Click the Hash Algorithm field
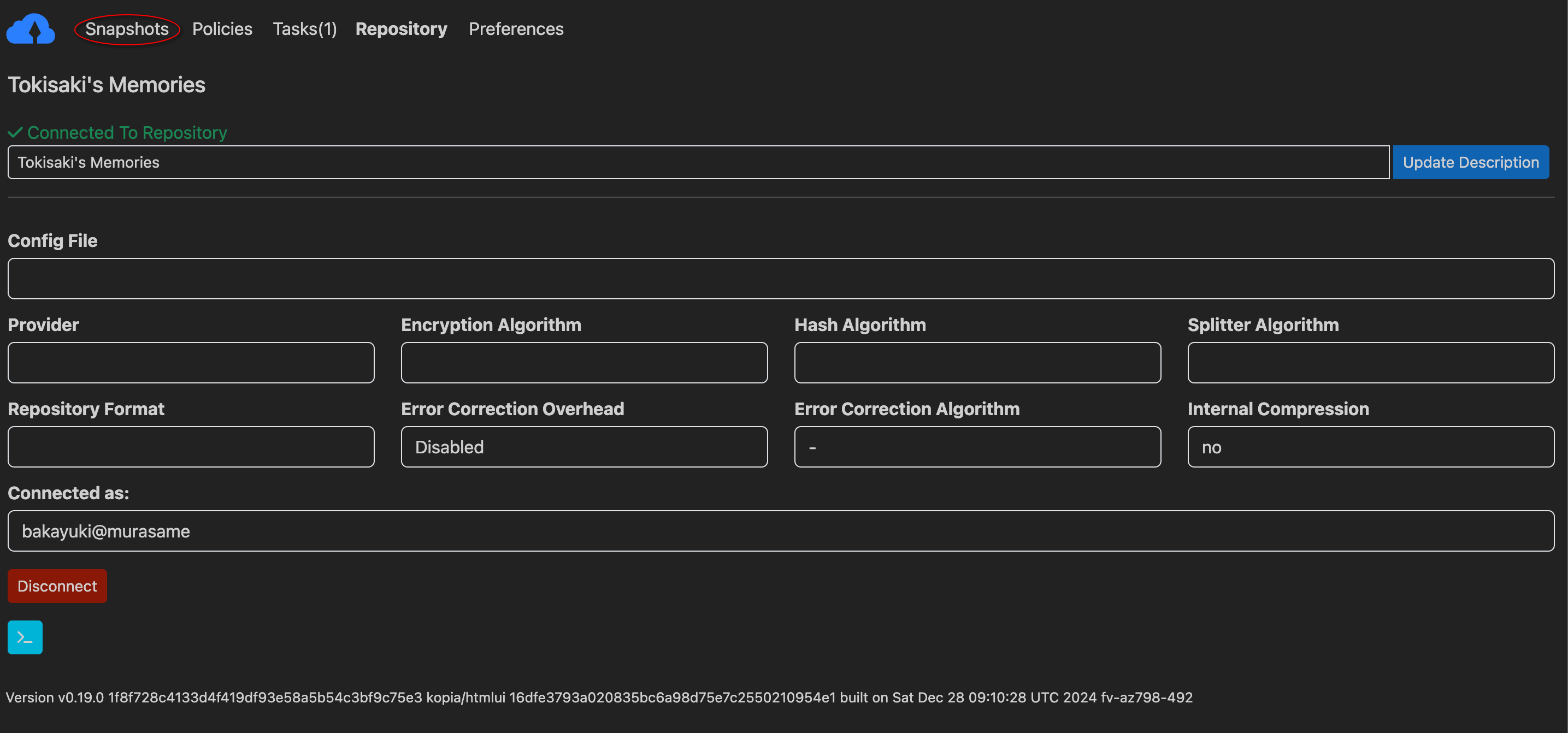The width and height of the screenshot is (1568, 733). [x=977, y=362]
